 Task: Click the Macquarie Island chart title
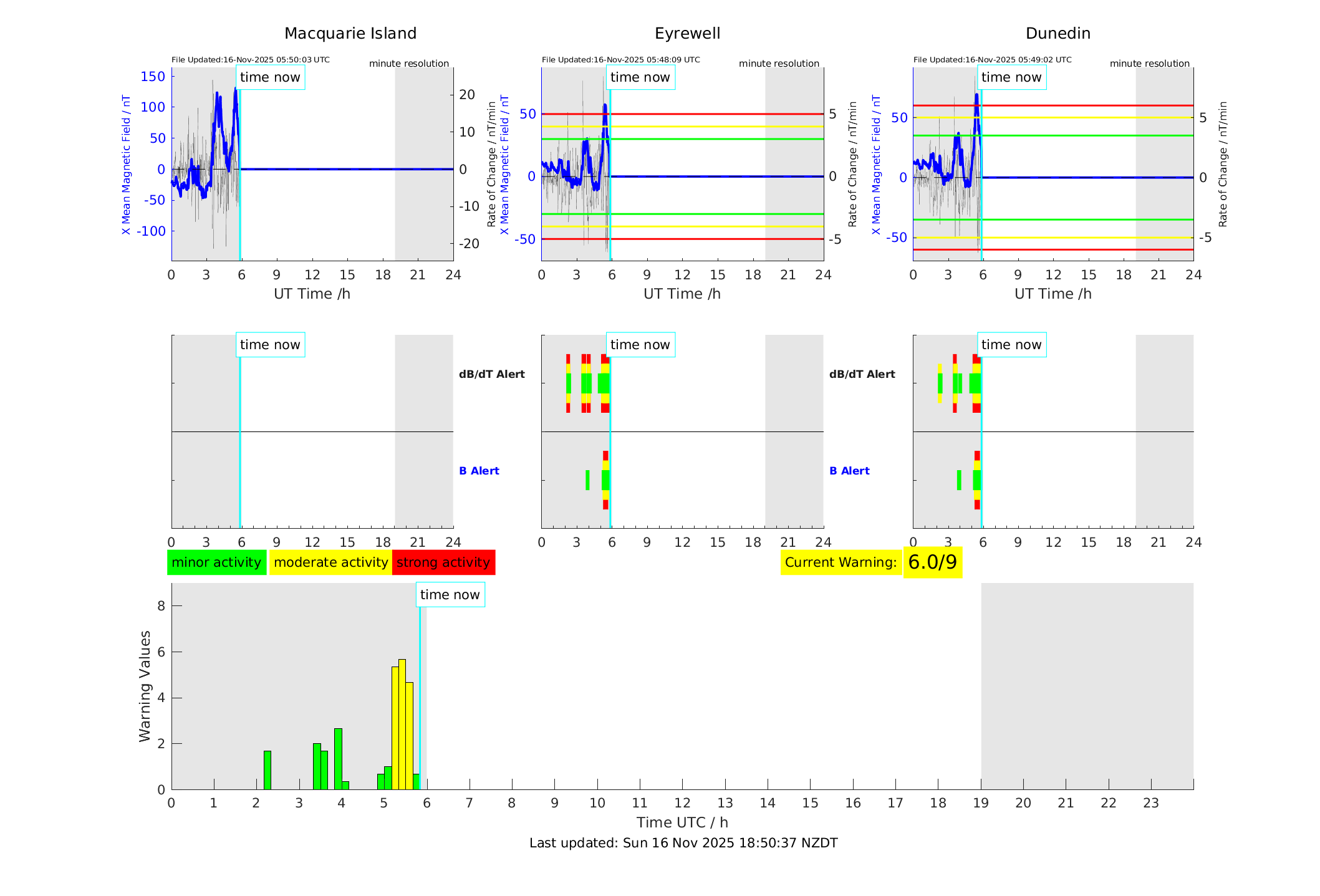tap(350, 34)
